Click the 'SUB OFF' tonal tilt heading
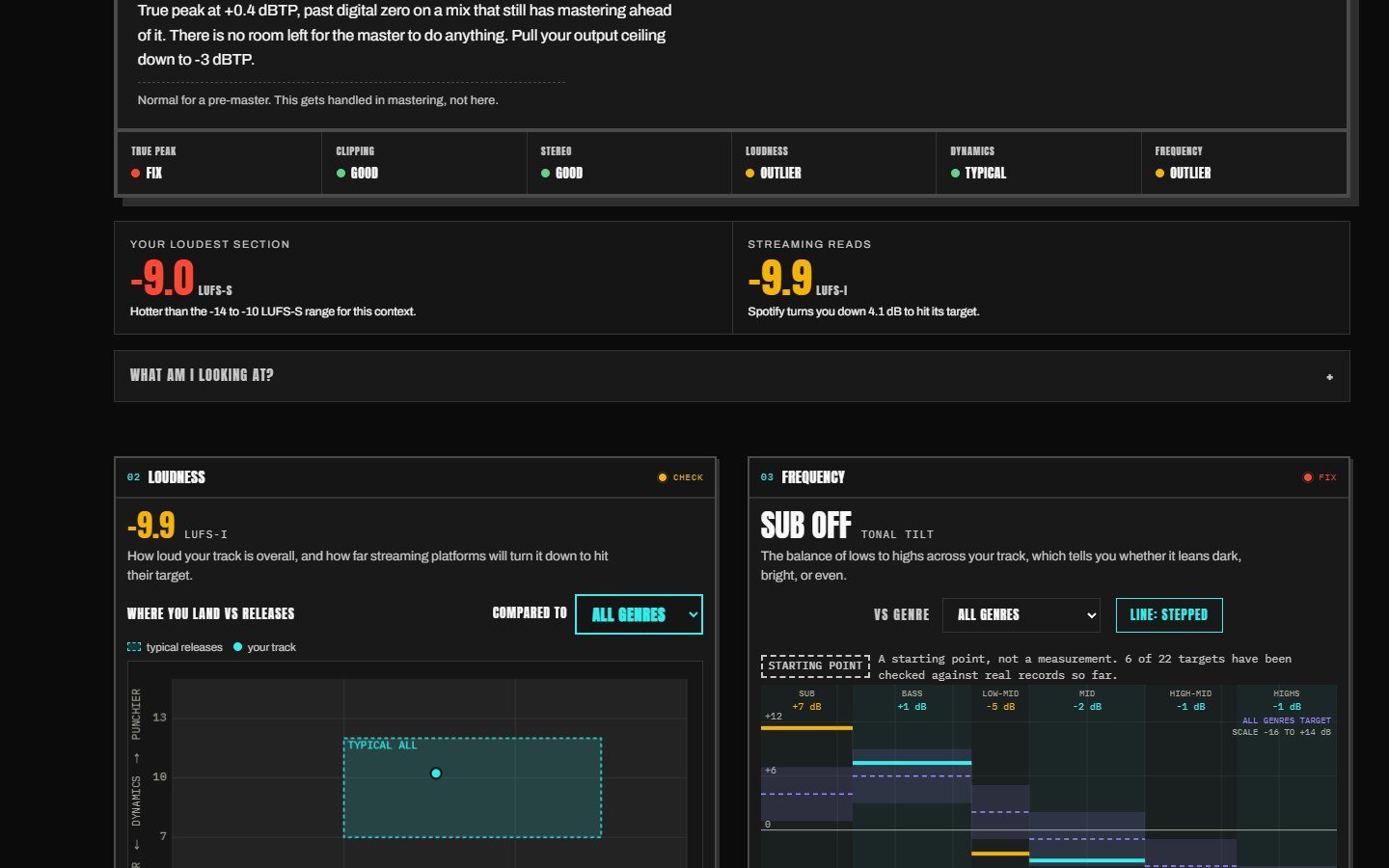 (805, 526)
